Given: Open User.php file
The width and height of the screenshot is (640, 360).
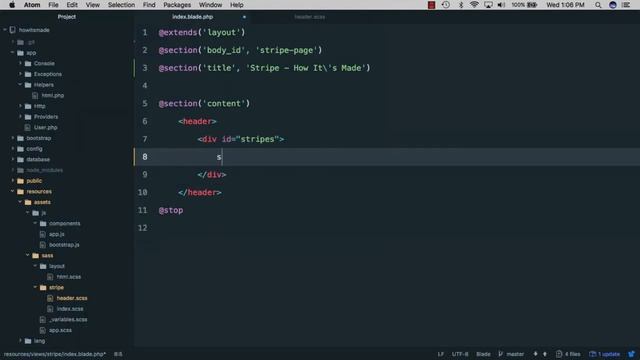Looking at the screenshot, I should [45, 127].
